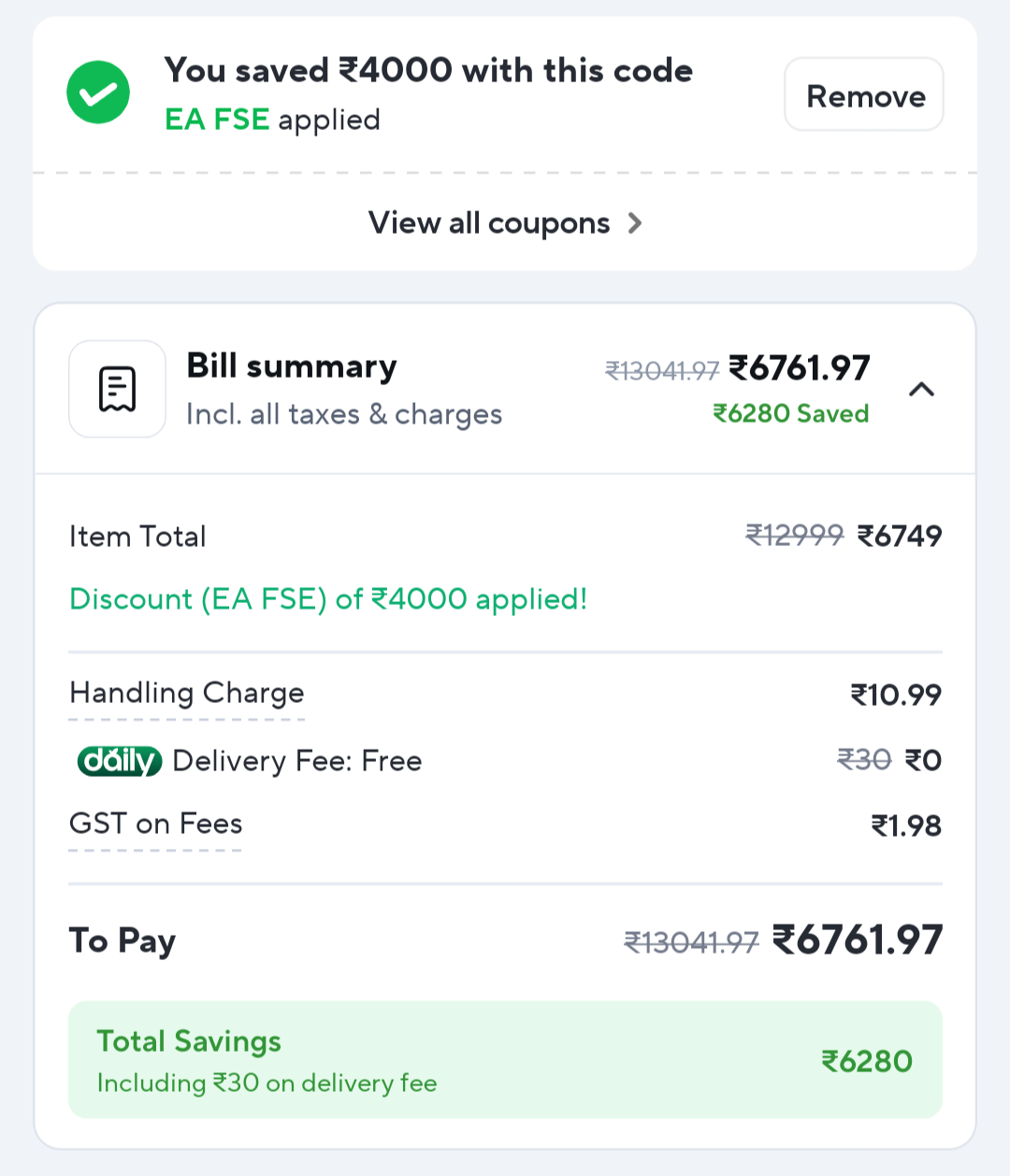This screenshot has height=1176, width=1010.
Task: Open the View all coupons link
Action: [x=489, y=223]
